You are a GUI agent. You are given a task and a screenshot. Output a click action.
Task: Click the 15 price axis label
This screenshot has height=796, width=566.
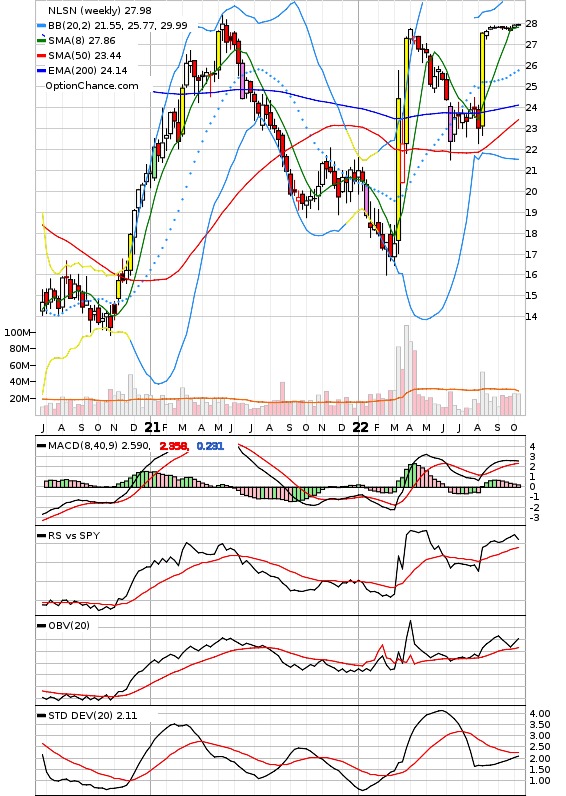[531, 295]
